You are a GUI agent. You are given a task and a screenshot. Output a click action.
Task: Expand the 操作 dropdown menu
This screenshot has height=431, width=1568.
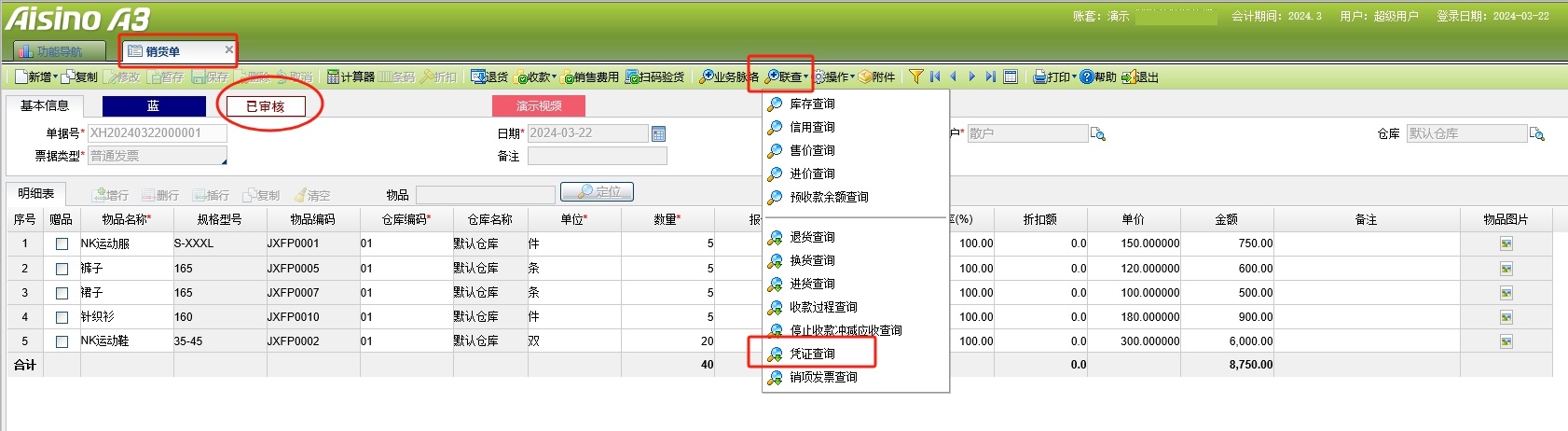(x=833, y=77)
